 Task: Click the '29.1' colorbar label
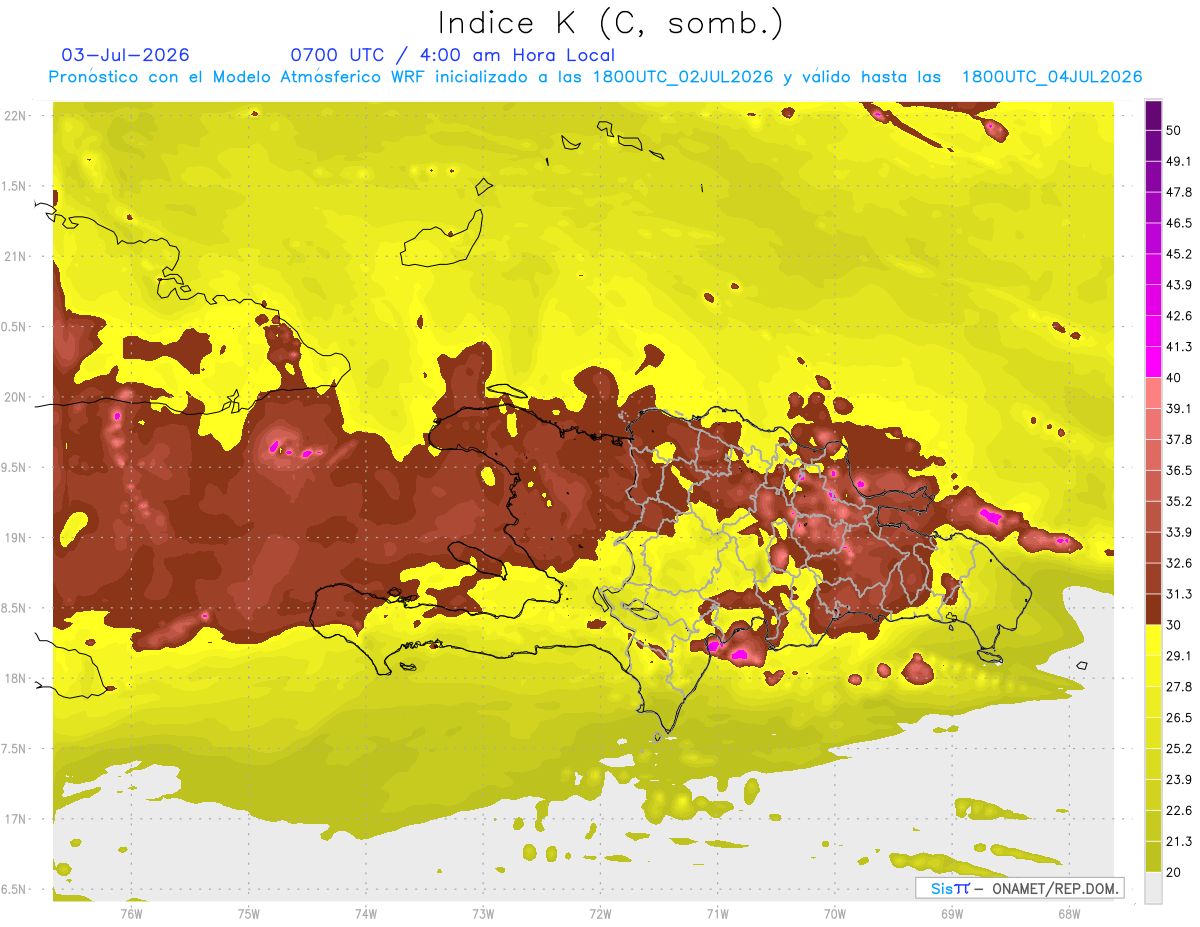click(x=1179, y=655)
